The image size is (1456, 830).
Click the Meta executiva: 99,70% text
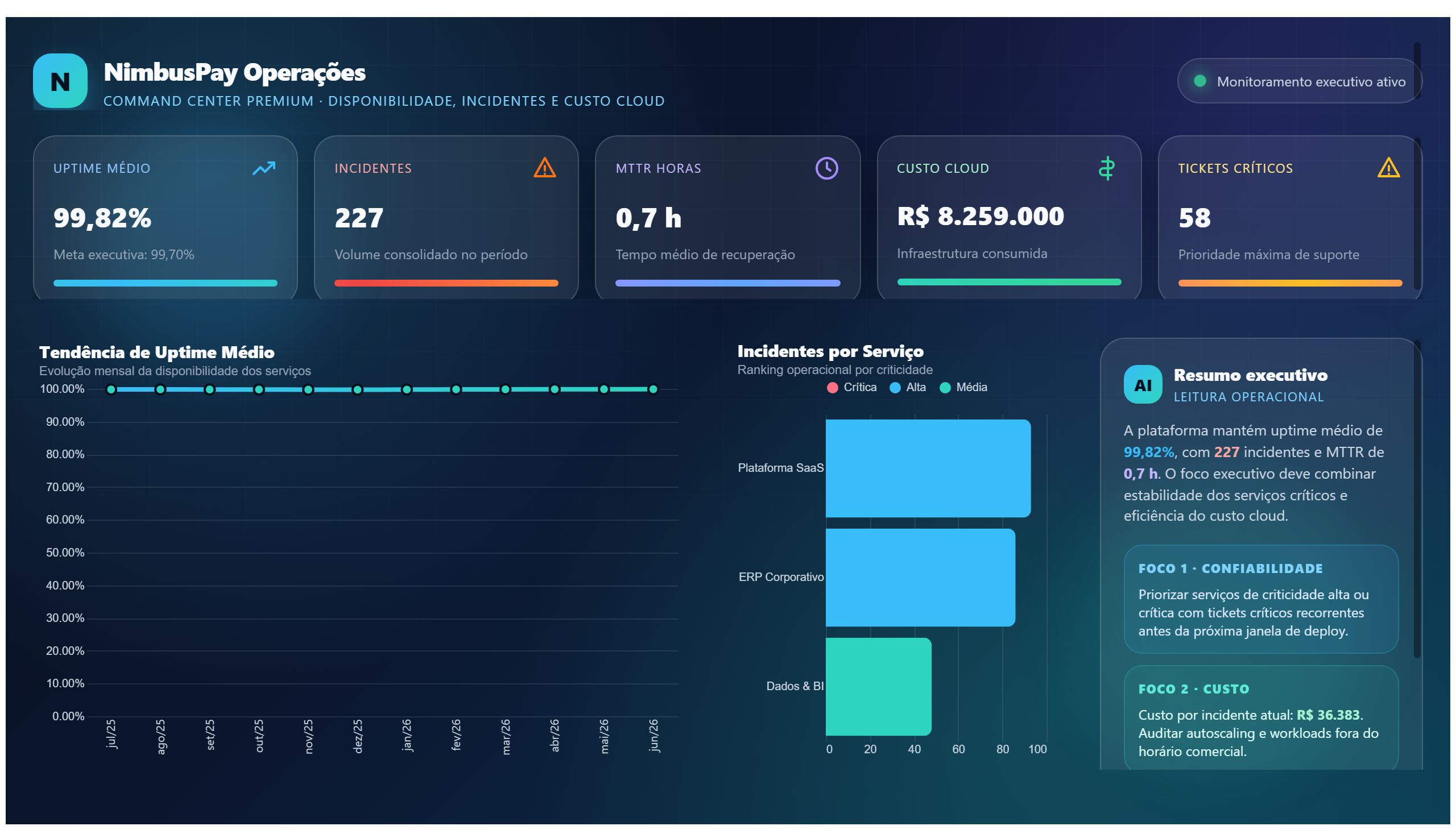coord(124,254)
